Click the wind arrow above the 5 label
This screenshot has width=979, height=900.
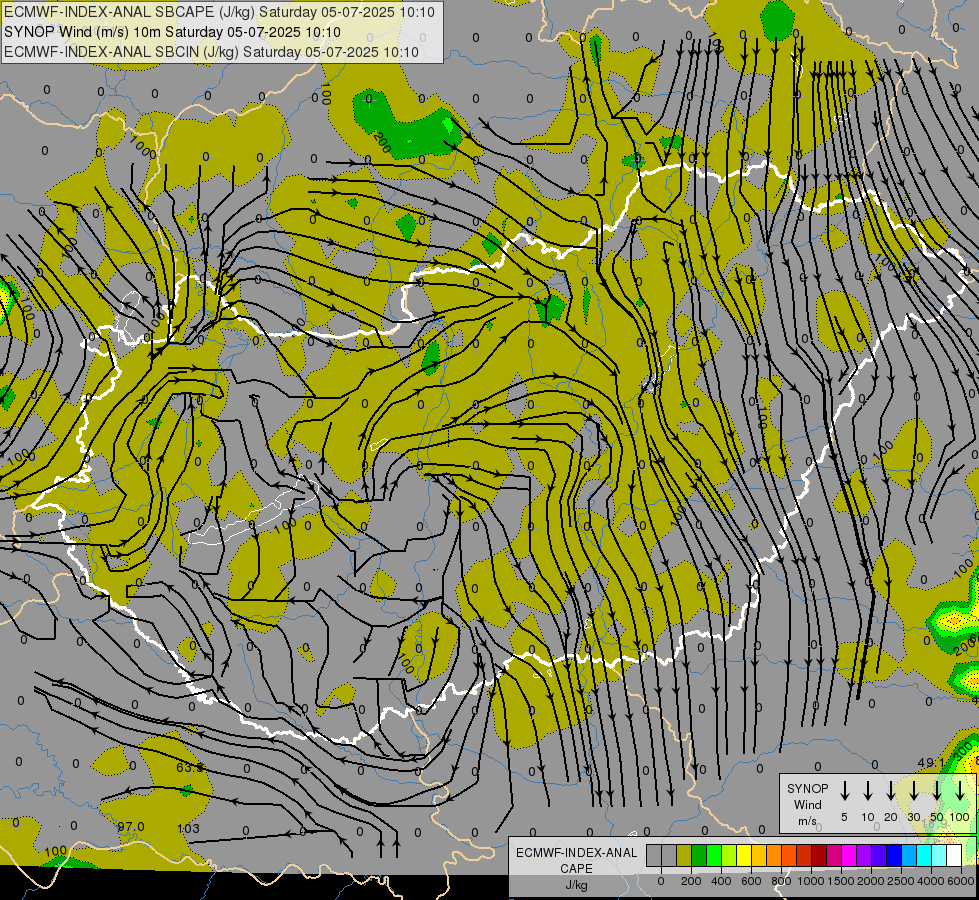pyautogui.click(x=844, y=790)
